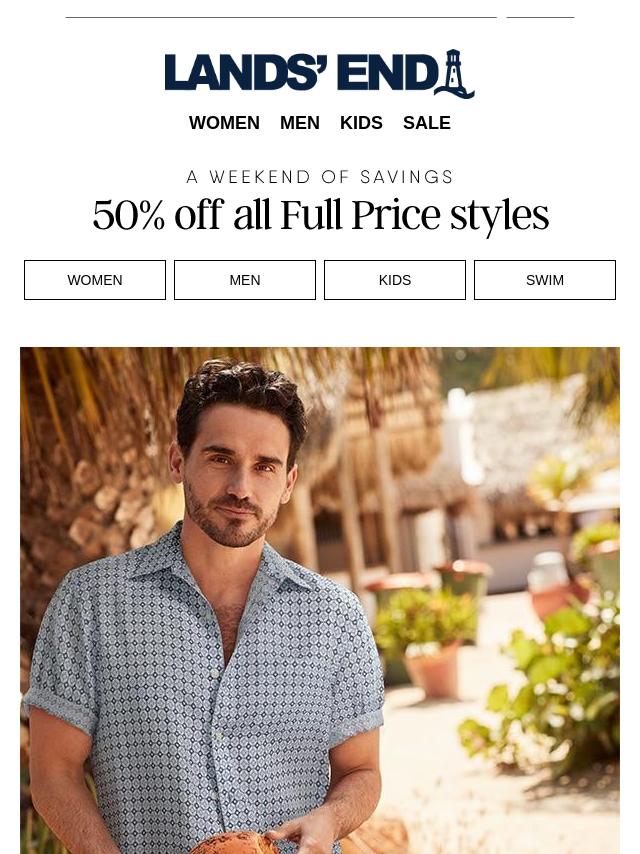Click the short line at the top right
This screenshot has height=854, width=640.
click(540, 17)
